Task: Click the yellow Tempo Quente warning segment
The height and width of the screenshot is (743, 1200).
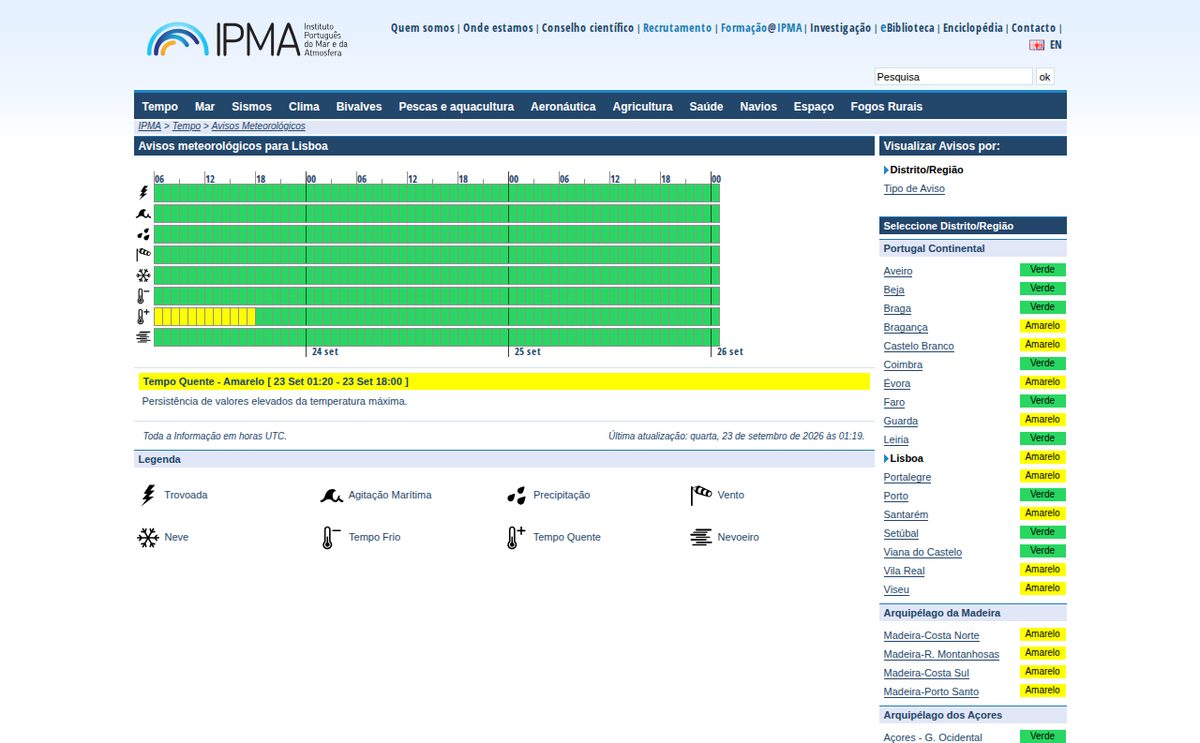Action: click(x=205, y=317)
